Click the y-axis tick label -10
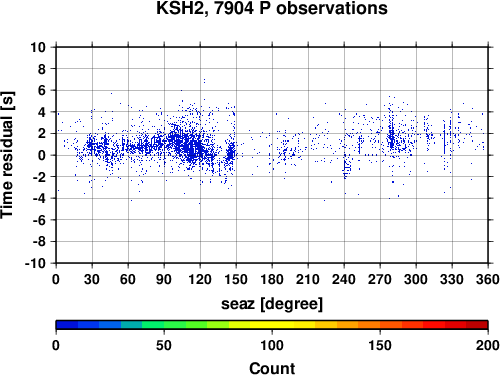 tap(35, 263)
